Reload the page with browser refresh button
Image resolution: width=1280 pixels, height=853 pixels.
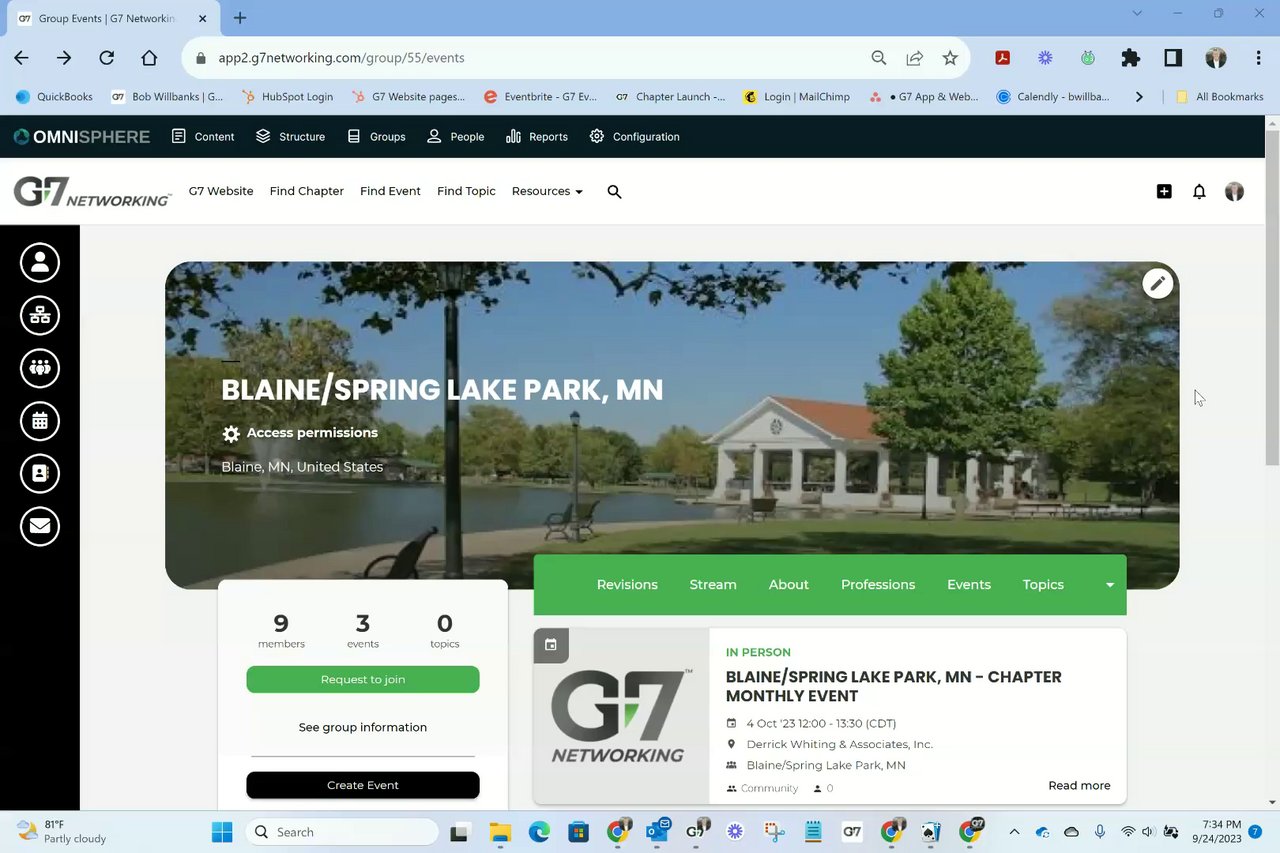[106, 58]
